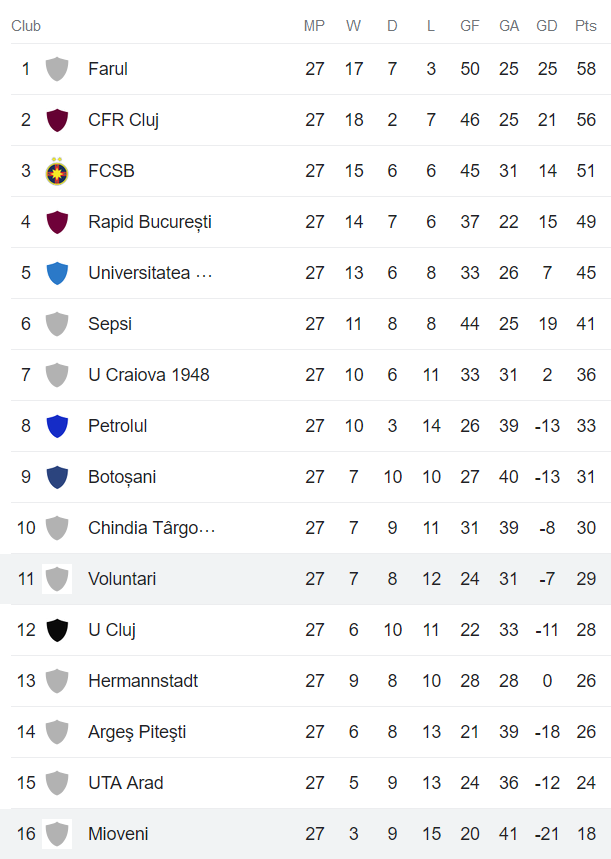The width and height of the screenshot is (611, 859).
Task: Open the Farul team page link
Action: coord(108,69)
